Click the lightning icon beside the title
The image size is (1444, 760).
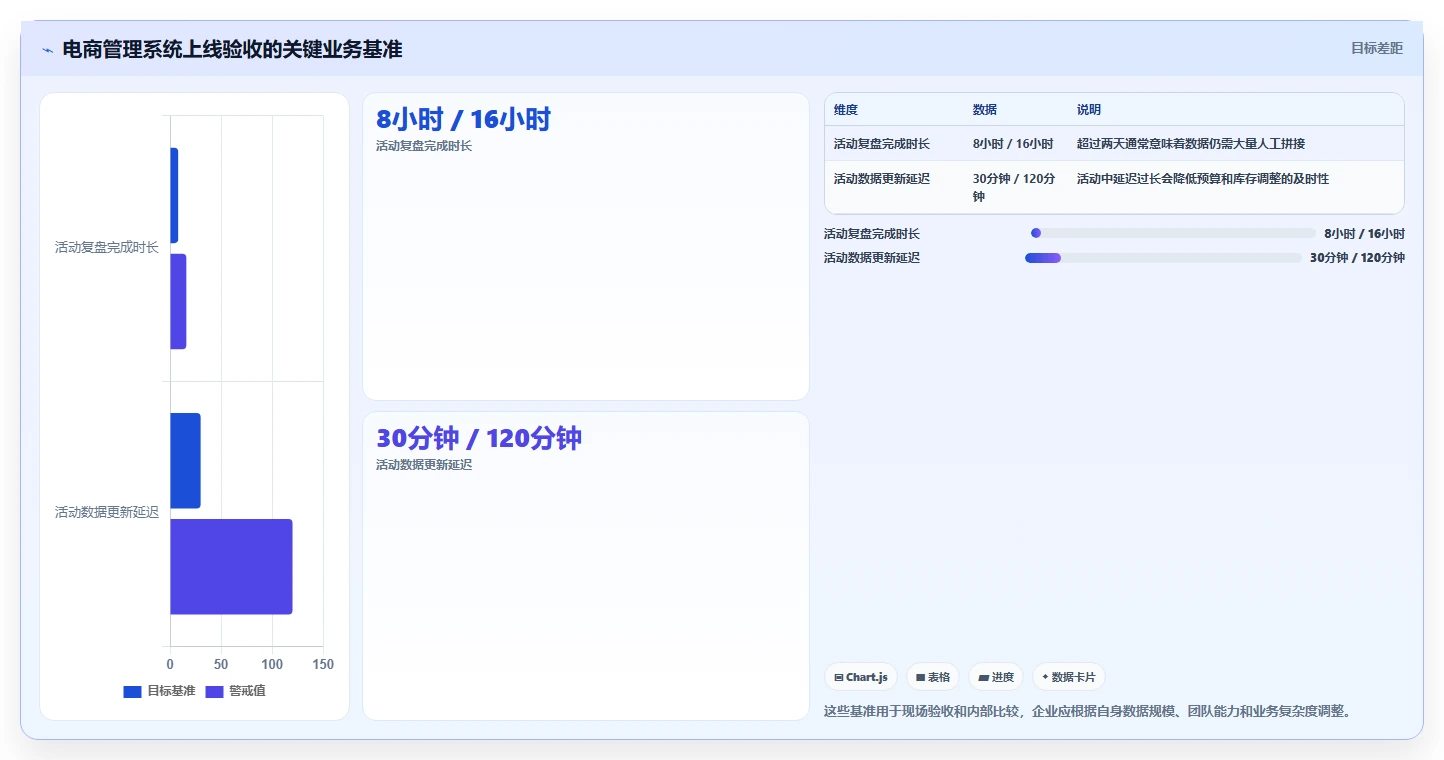point(47,49)
